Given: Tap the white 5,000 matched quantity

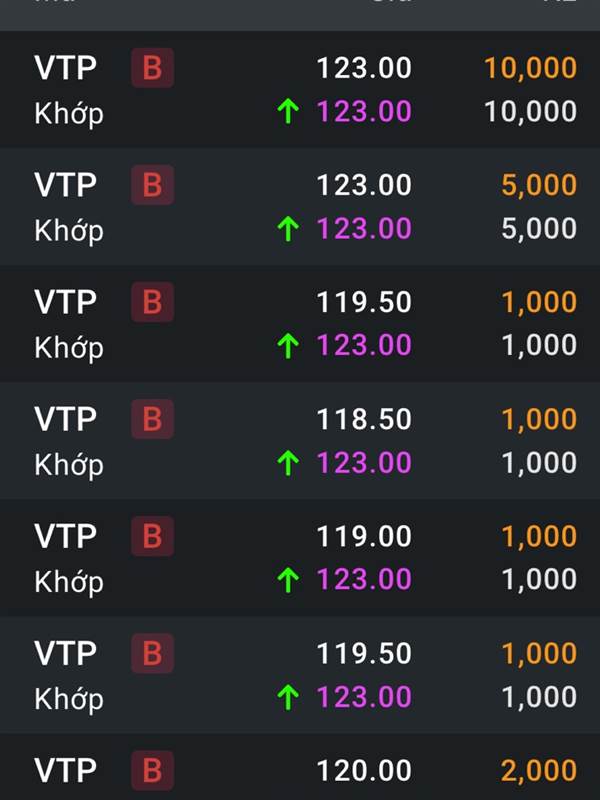Looking at the screenshot, I should pyautogui.click(x=539, y=229).
